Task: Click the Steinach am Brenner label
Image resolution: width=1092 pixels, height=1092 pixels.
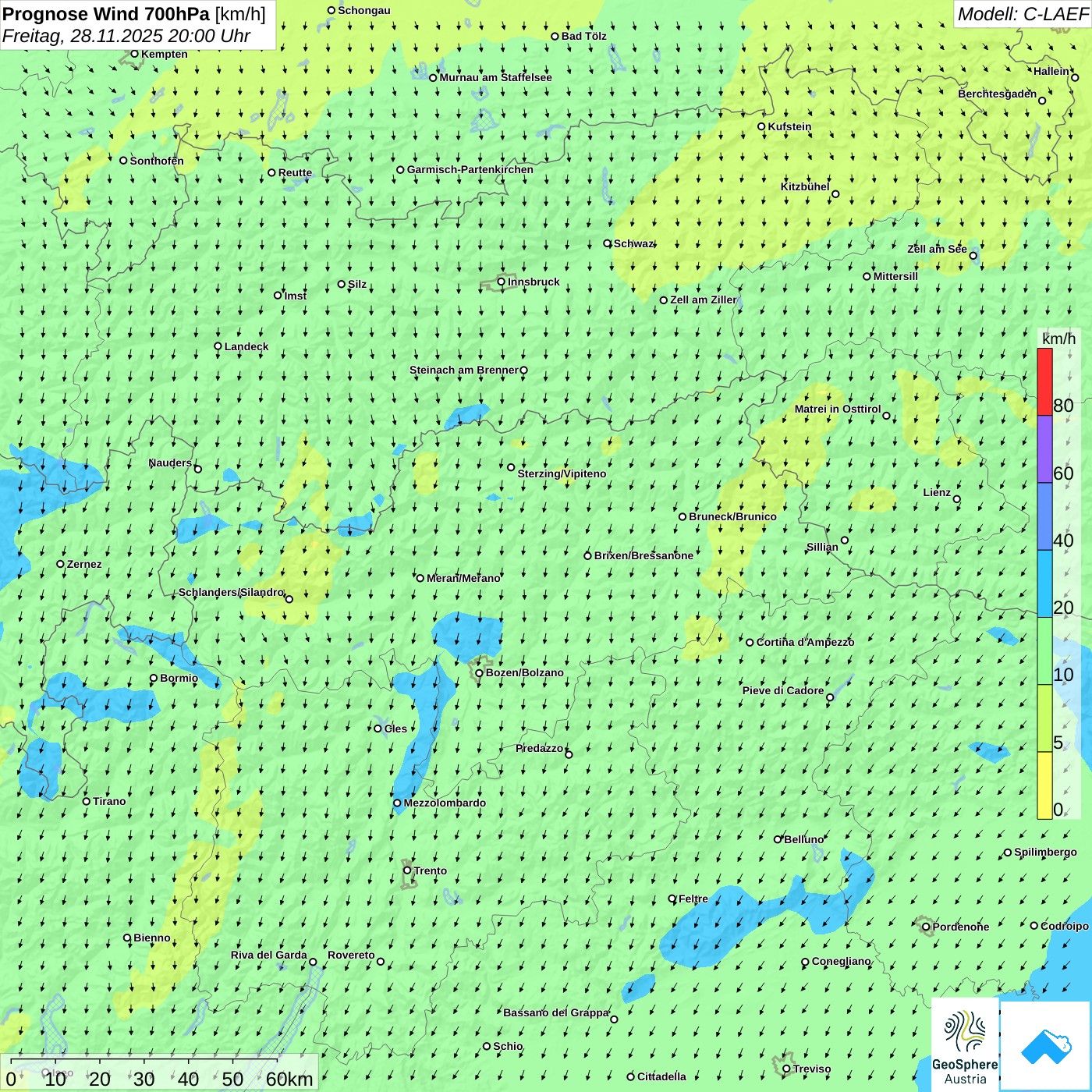Action: [x=464, y=370]
